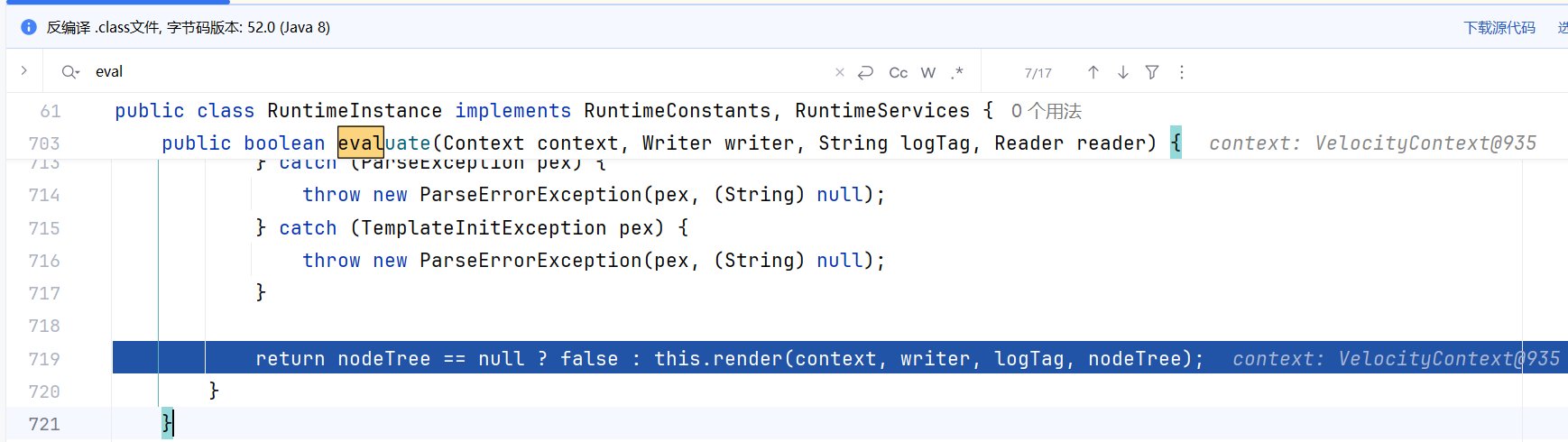1568x442 pixels.
Task: Open more search options menu
Action: click(x=1182, y=72)
